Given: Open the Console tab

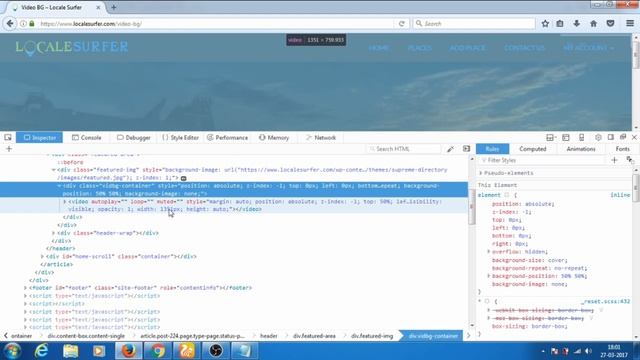Looking at the screenshot, I should (87, 138).
